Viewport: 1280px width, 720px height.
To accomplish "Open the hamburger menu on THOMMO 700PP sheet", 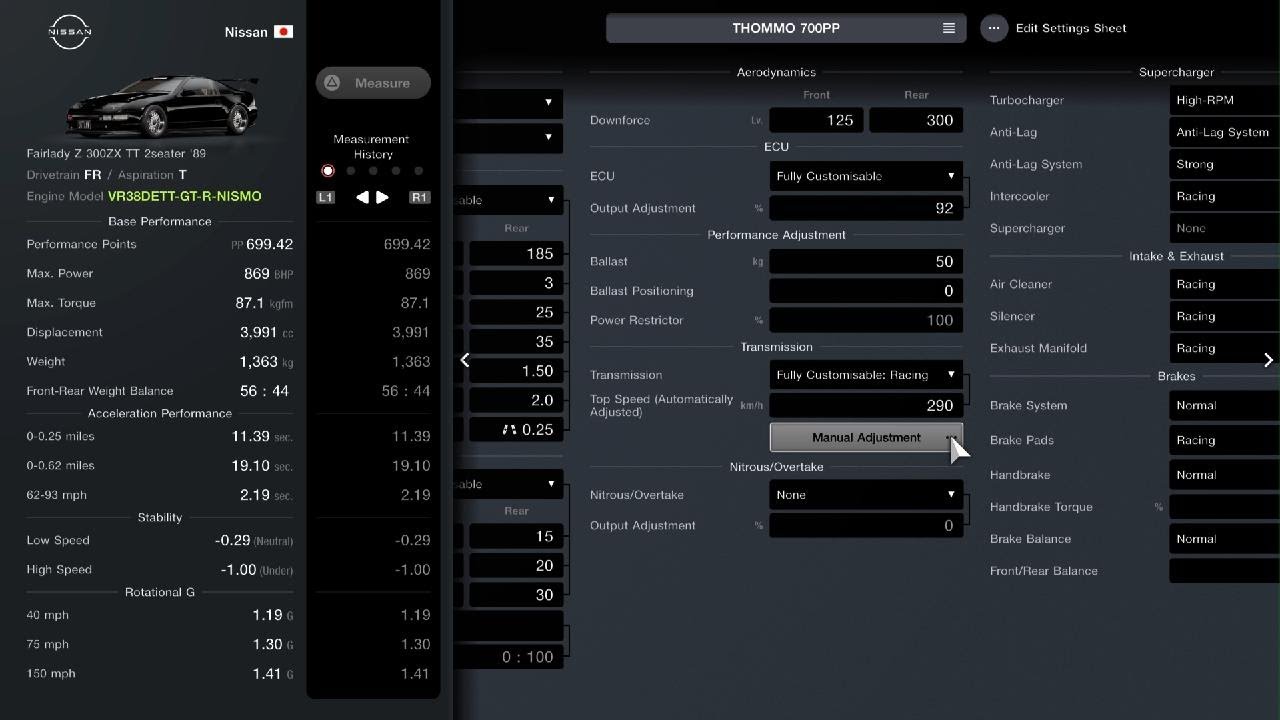I will click(948, 28).
